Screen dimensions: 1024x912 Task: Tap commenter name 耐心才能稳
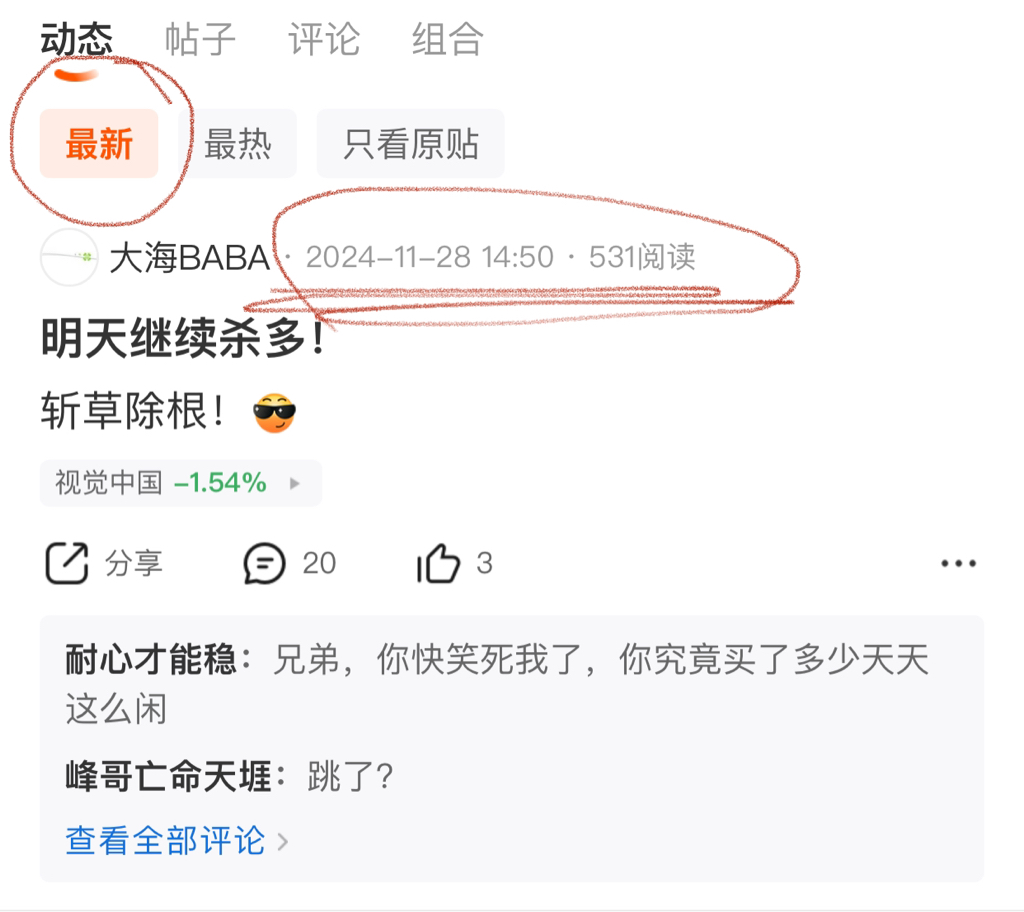tap(151, 659)
